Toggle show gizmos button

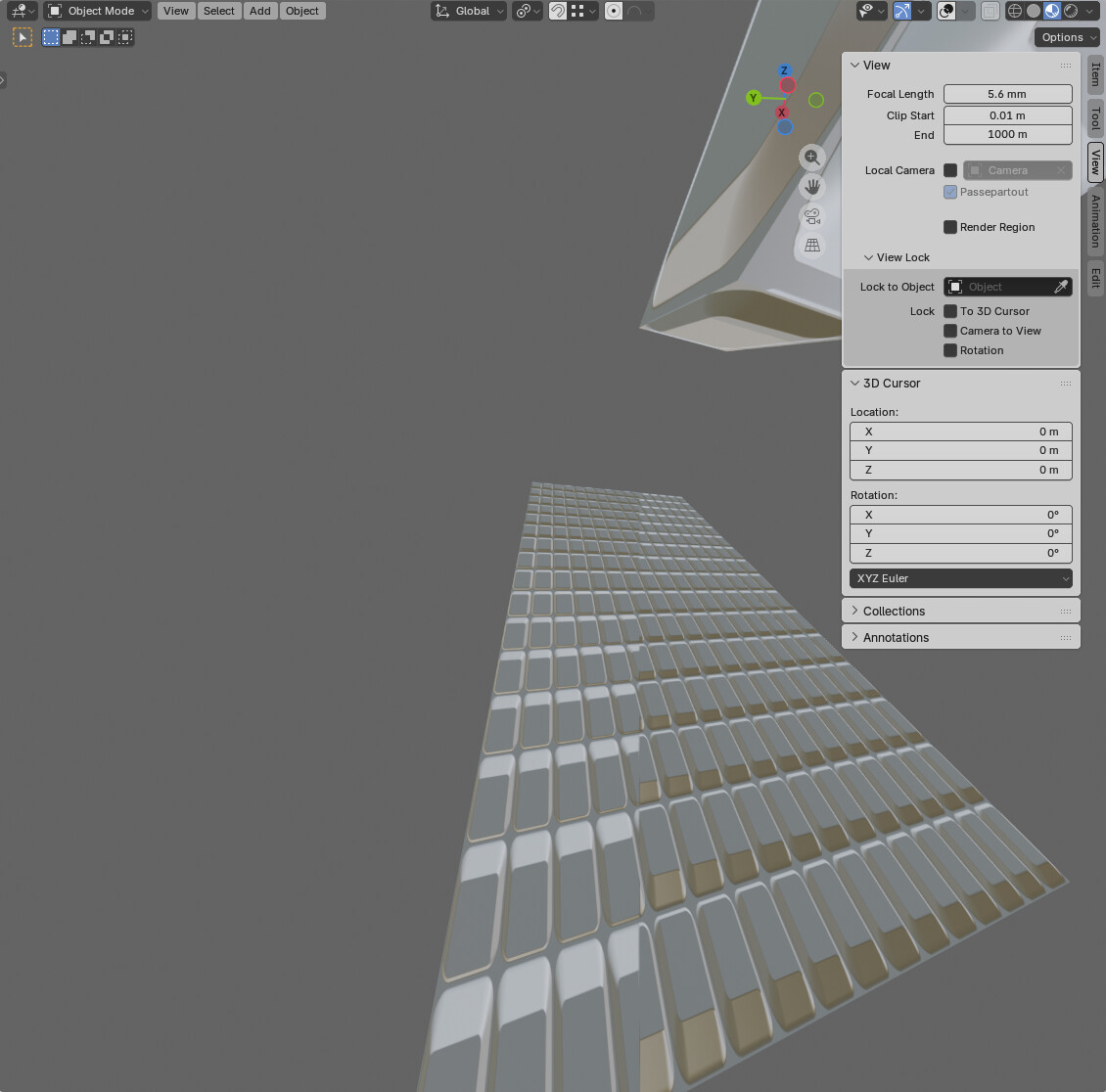[x=902, y=11]
